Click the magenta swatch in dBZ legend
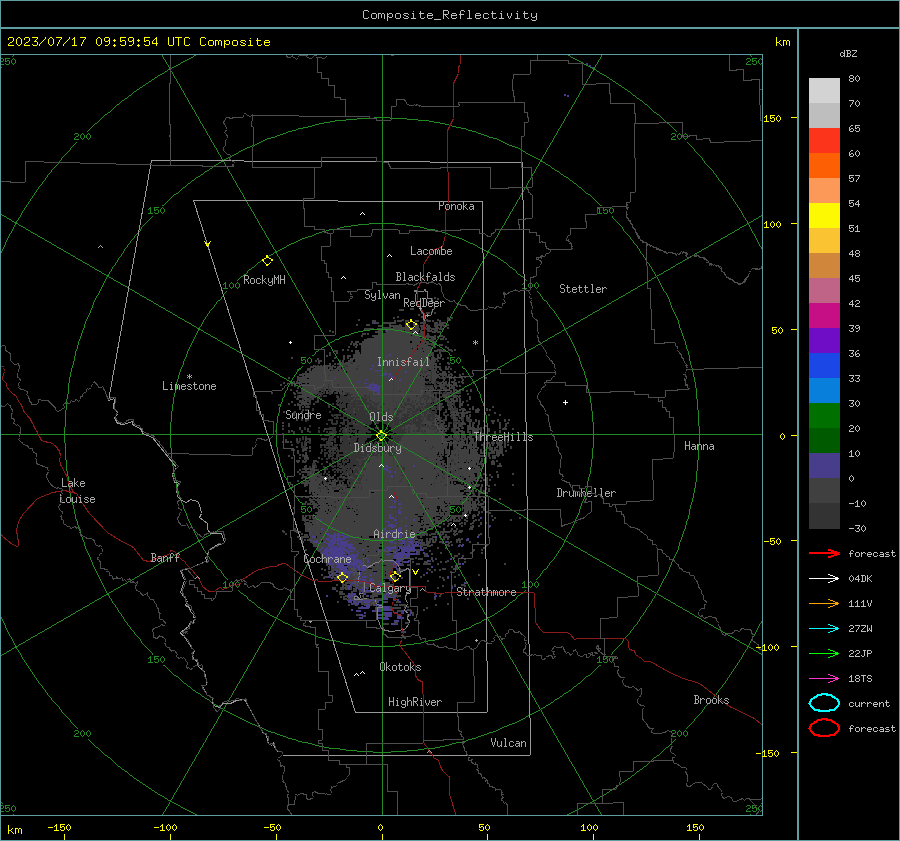The height and width of the screenshot is (841, 900). pos(824,316)
